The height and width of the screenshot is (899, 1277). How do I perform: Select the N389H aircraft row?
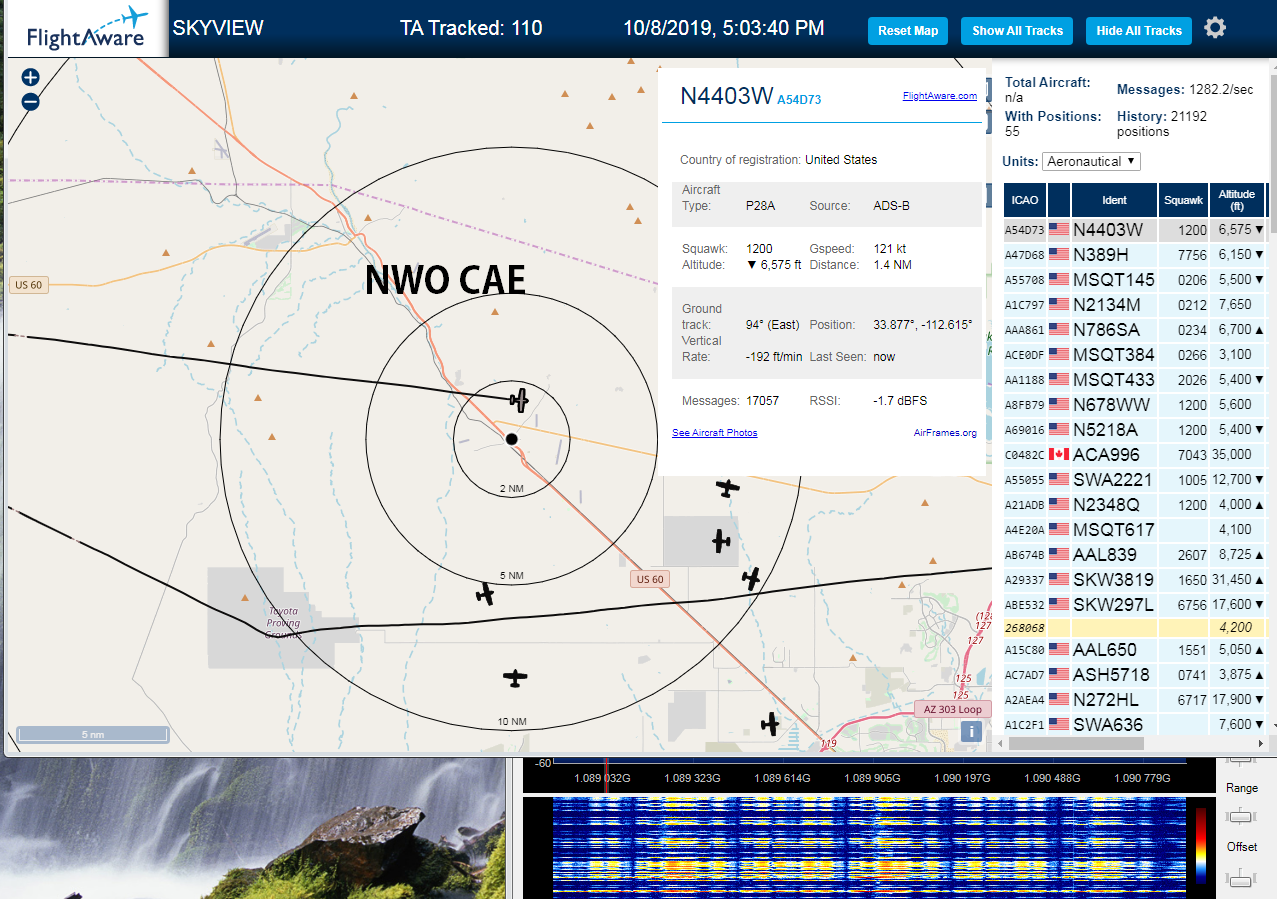click(x=1135, y=255)
